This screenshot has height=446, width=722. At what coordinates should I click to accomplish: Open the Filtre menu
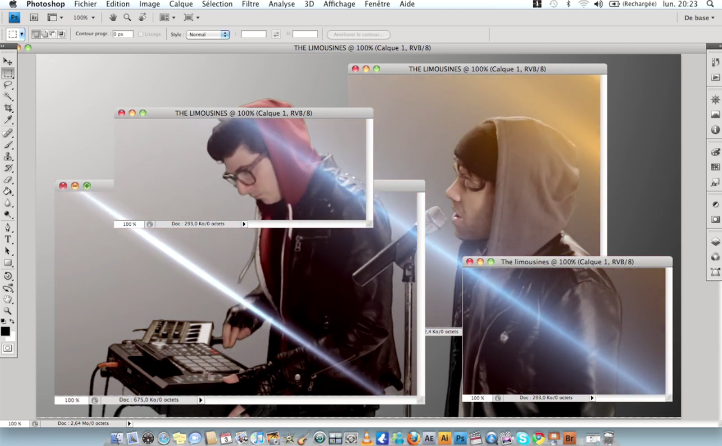tap(250, 4)
